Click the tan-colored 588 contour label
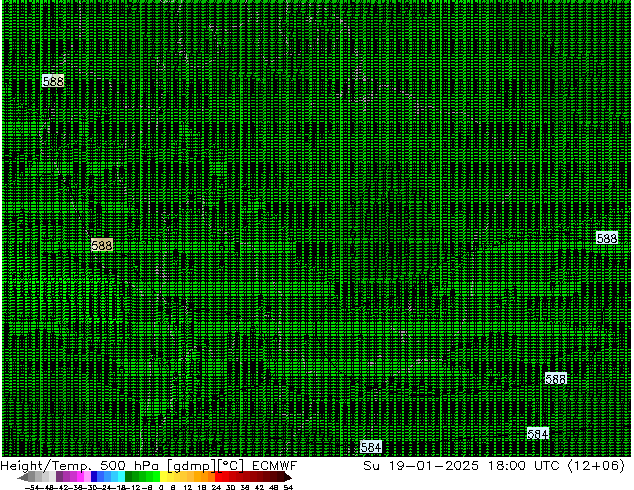Screen dimensions: 634x490 point(101,245)
